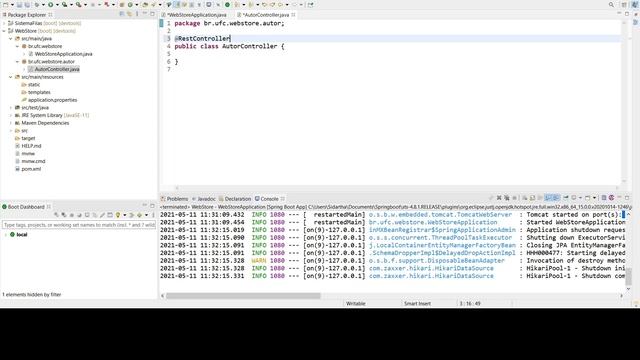Viewport: 640px width, 360px height.
Task: Toggle Pin Console button
Action: pyautogui.click(x=566, y=198)
